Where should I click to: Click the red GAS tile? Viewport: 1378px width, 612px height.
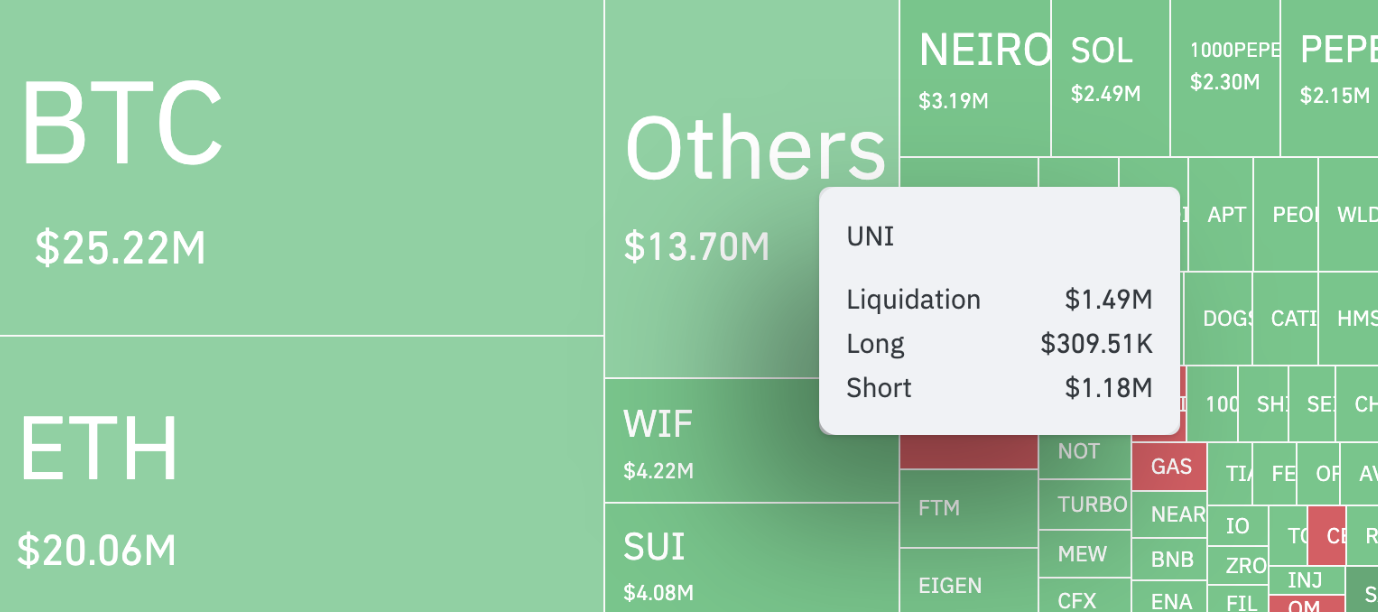1170,466
